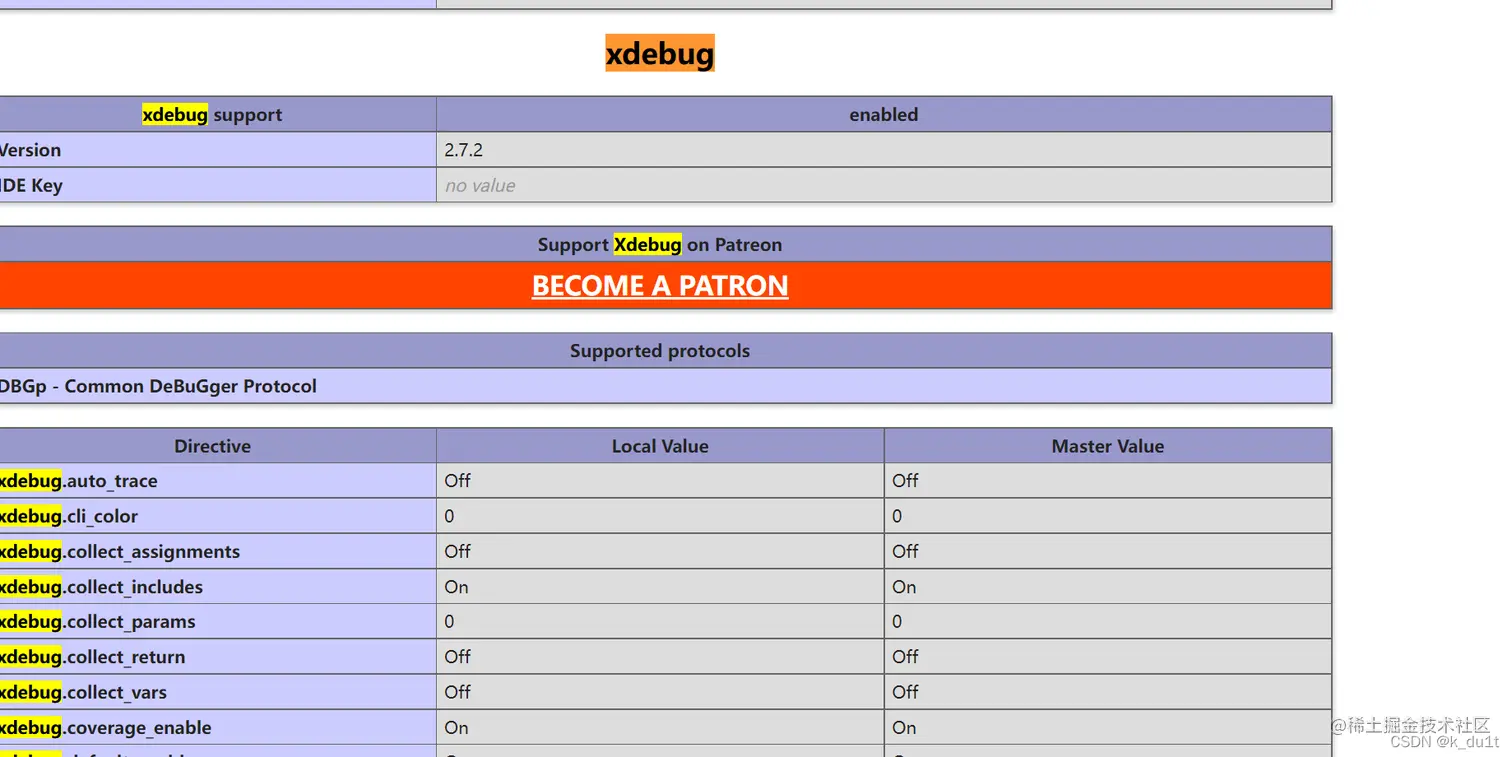1512x757 pixels.
Task: Select the xdebug.collect_assignments directive
Action: 218,551
